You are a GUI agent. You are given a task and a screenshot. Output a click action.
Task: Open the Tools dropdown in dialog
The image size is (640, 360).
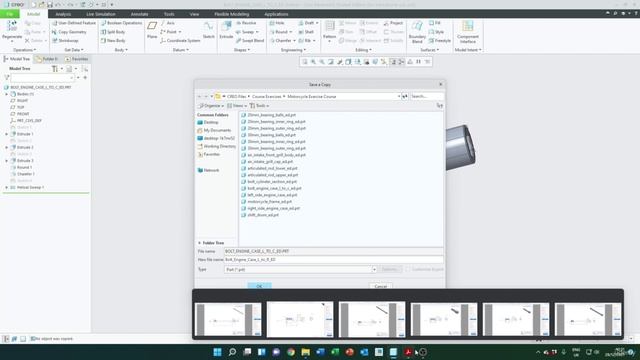click(x=259, y=106)
